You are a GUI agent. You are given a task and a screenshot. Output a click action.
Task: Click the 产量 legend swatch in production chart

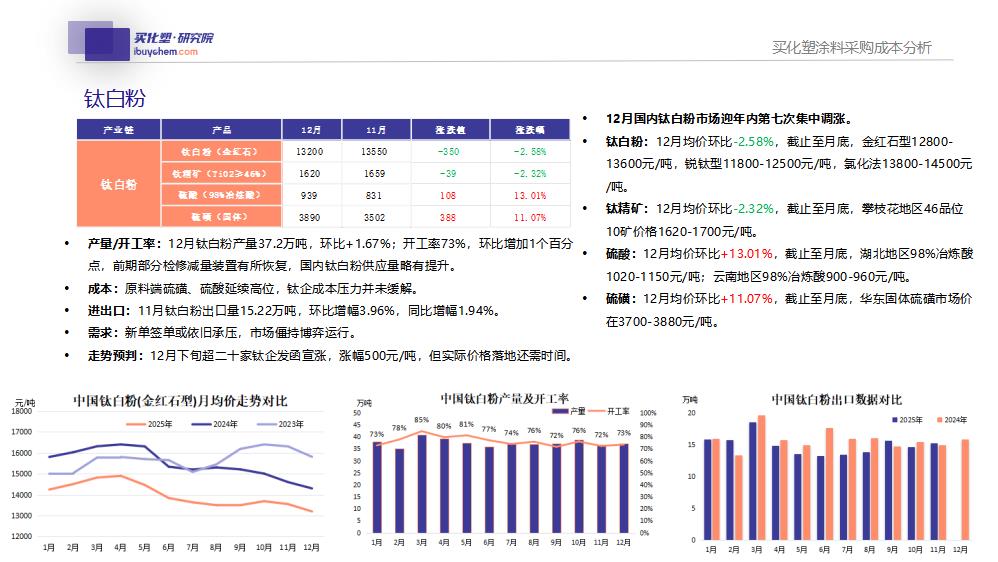(561, 411)
